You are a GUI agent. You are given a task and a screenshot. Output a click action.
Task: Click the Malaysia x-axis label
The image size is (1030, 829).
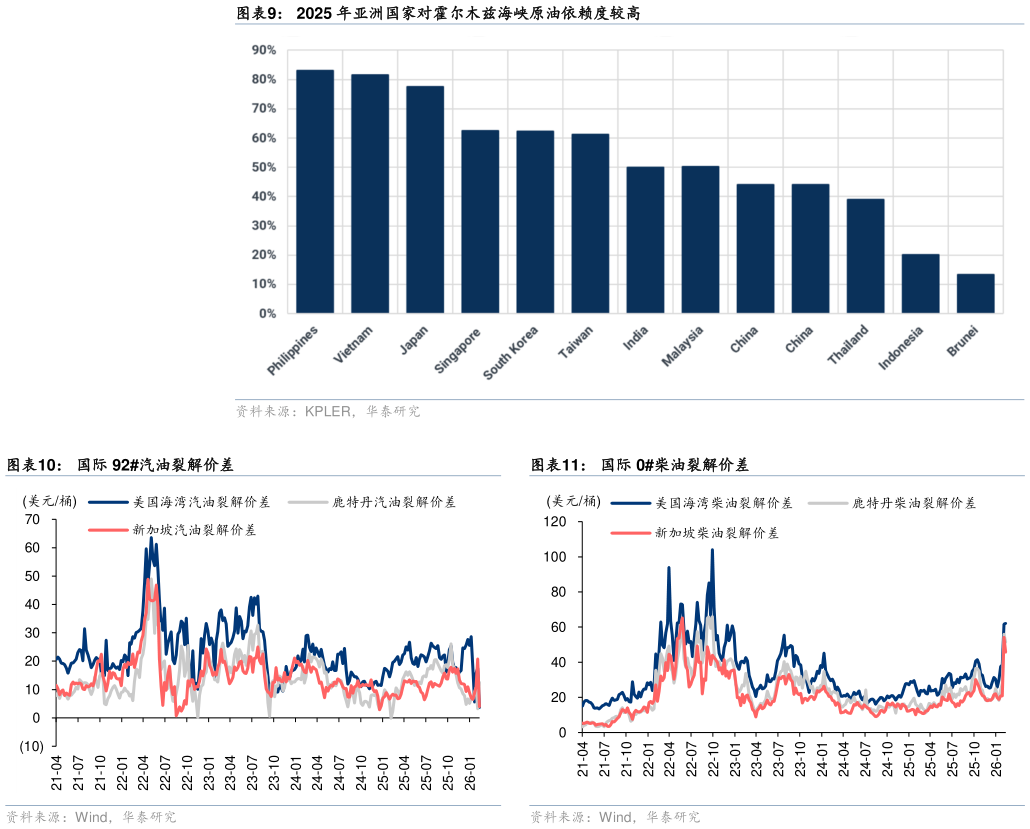682,345
